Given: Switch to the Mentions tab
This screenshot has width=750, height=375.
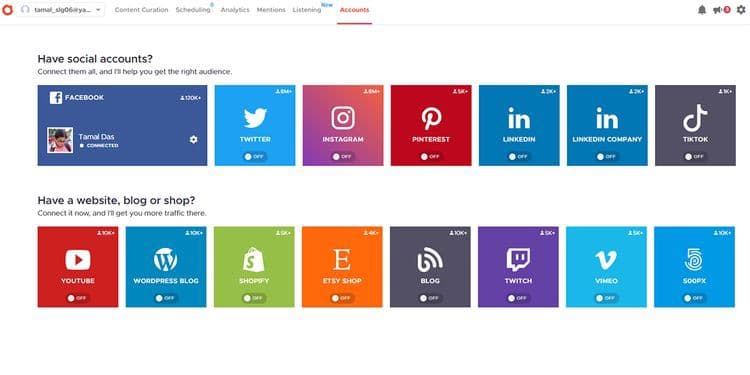Looking at the screenshot, I should (x=271, y=10).
